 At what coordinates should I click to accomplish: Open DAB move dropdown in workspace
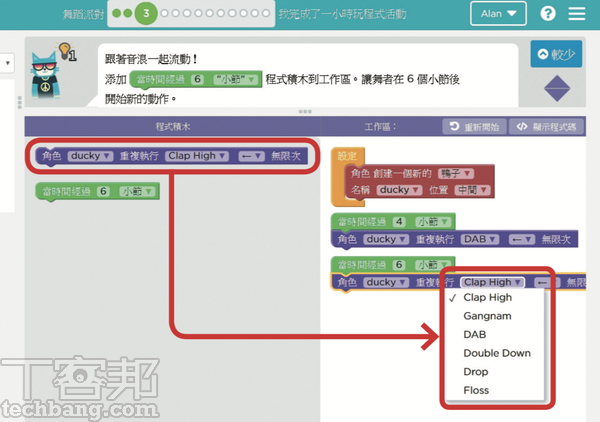click(480, 239)
